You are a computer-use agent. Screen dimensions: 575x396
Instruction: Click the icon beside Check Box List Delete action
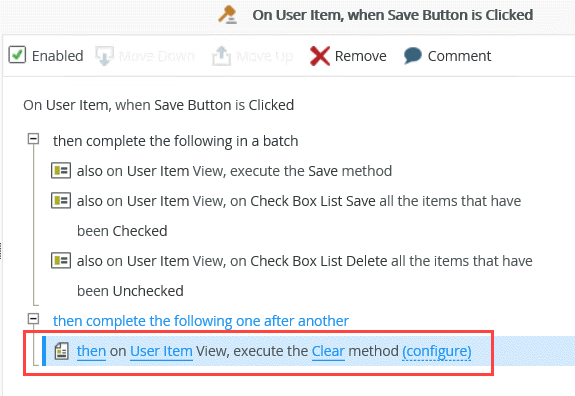click(x=61, y=261)
